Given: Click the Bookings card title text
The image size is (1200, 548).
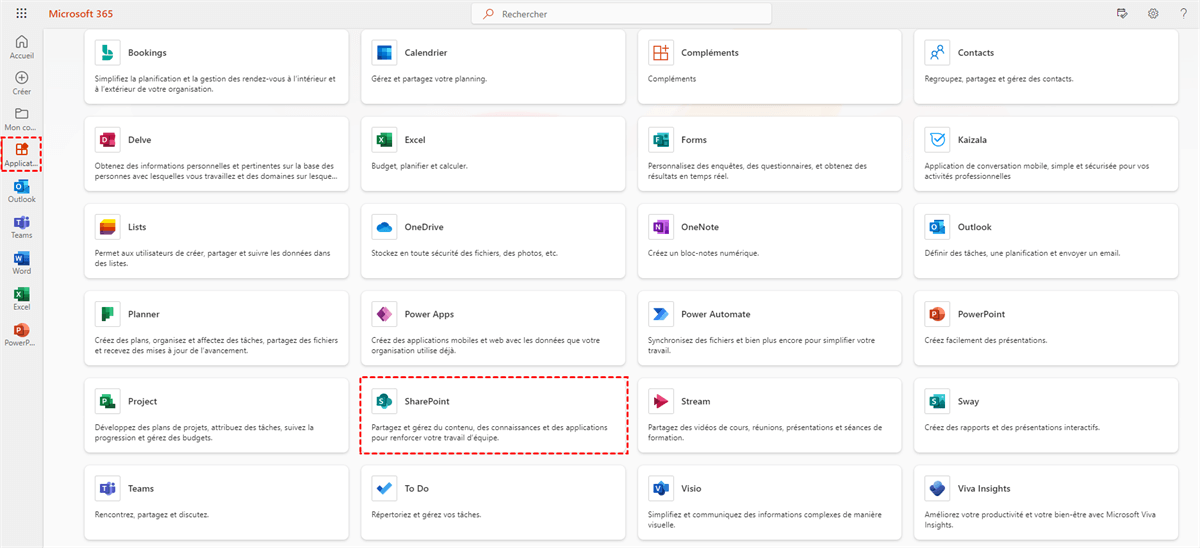Looking at the screenshot, I should [147, 52].
